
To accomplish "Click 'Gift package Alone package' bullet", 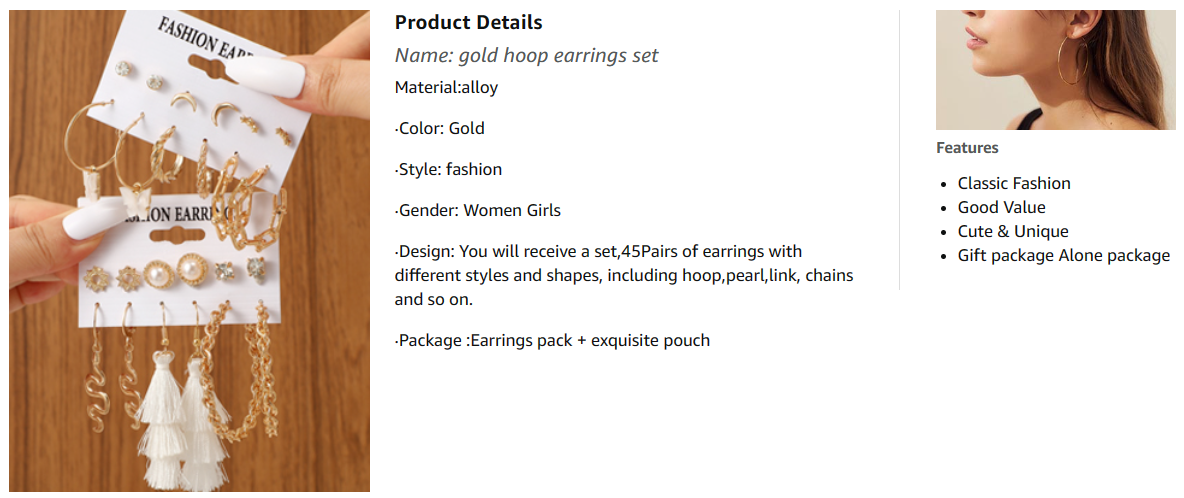I will [1063, 255].
